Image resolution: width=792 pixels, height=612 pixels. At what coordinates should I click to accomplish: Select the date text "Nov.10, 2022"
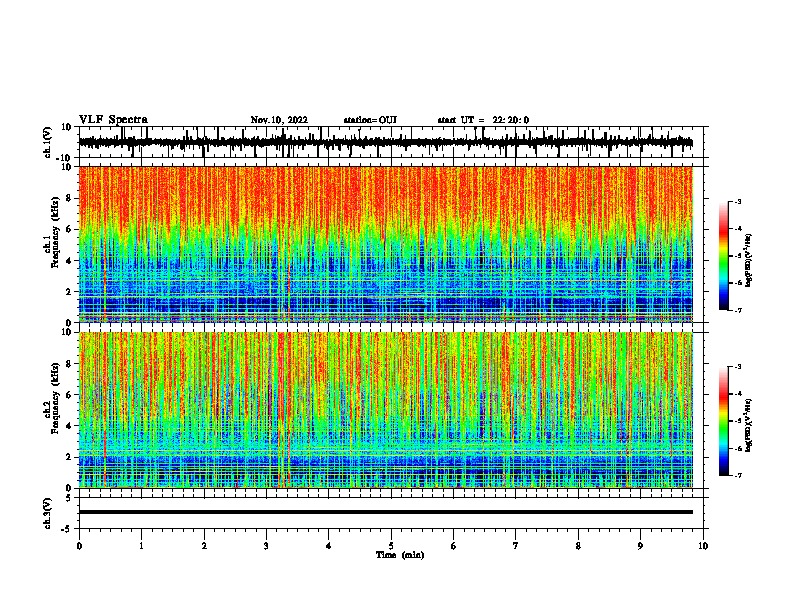[x=279, y=120]
